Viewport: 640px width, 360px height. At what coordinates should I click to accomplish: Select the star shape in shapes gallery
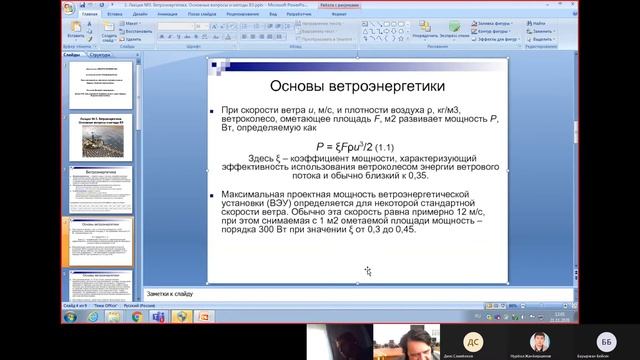click(x=401, y=39)
